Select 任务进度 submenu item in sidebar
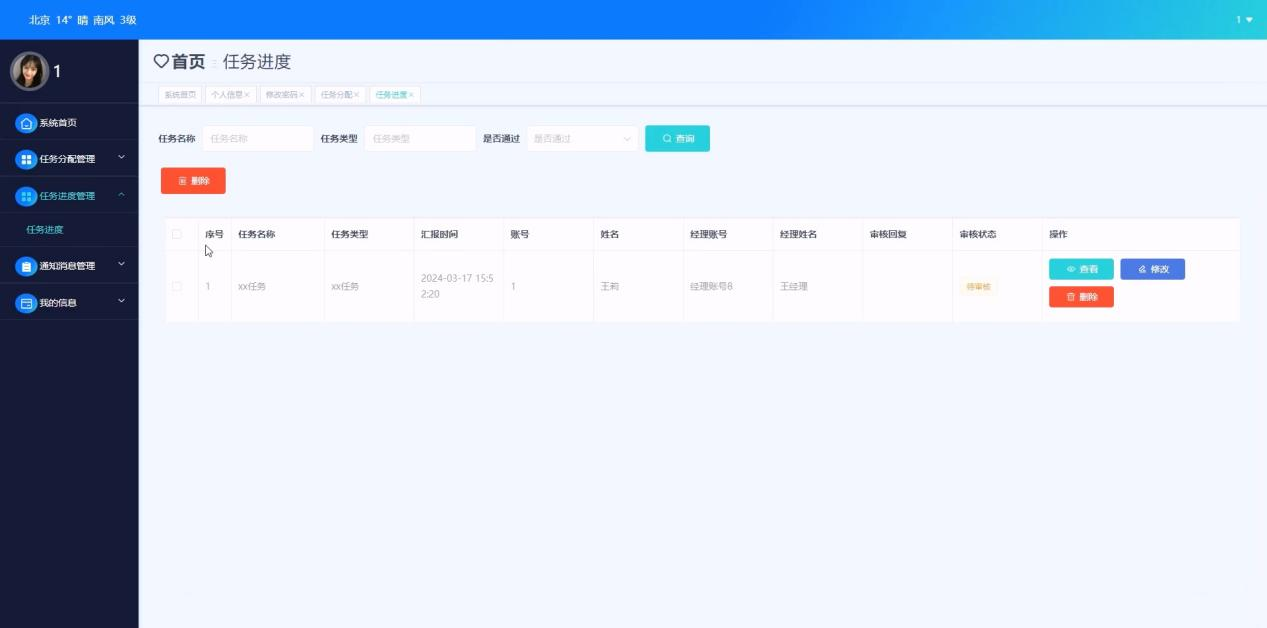The image size is (1267, 628). [x=45, y=230]
